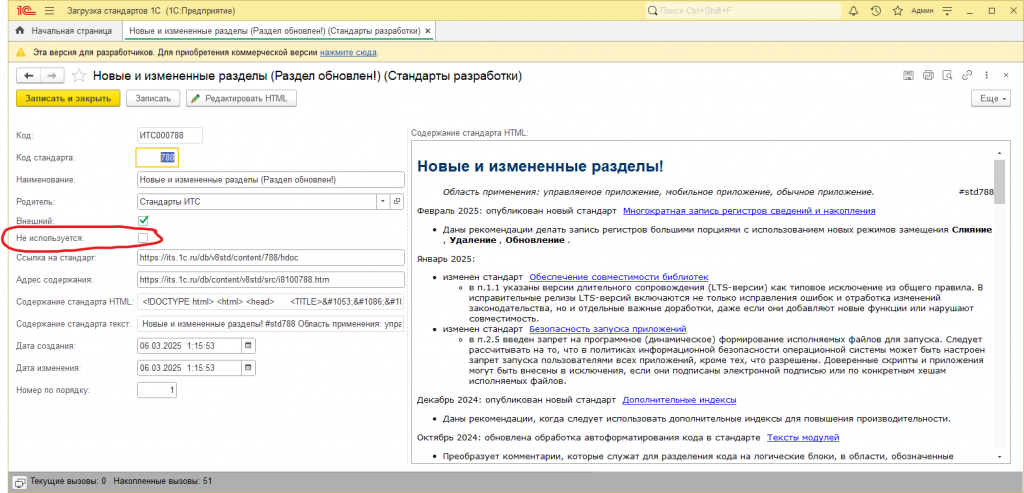Switch to Начальная страница tab
The width and height of the screenshot is (1024, 493).
[x=63, y=31]
